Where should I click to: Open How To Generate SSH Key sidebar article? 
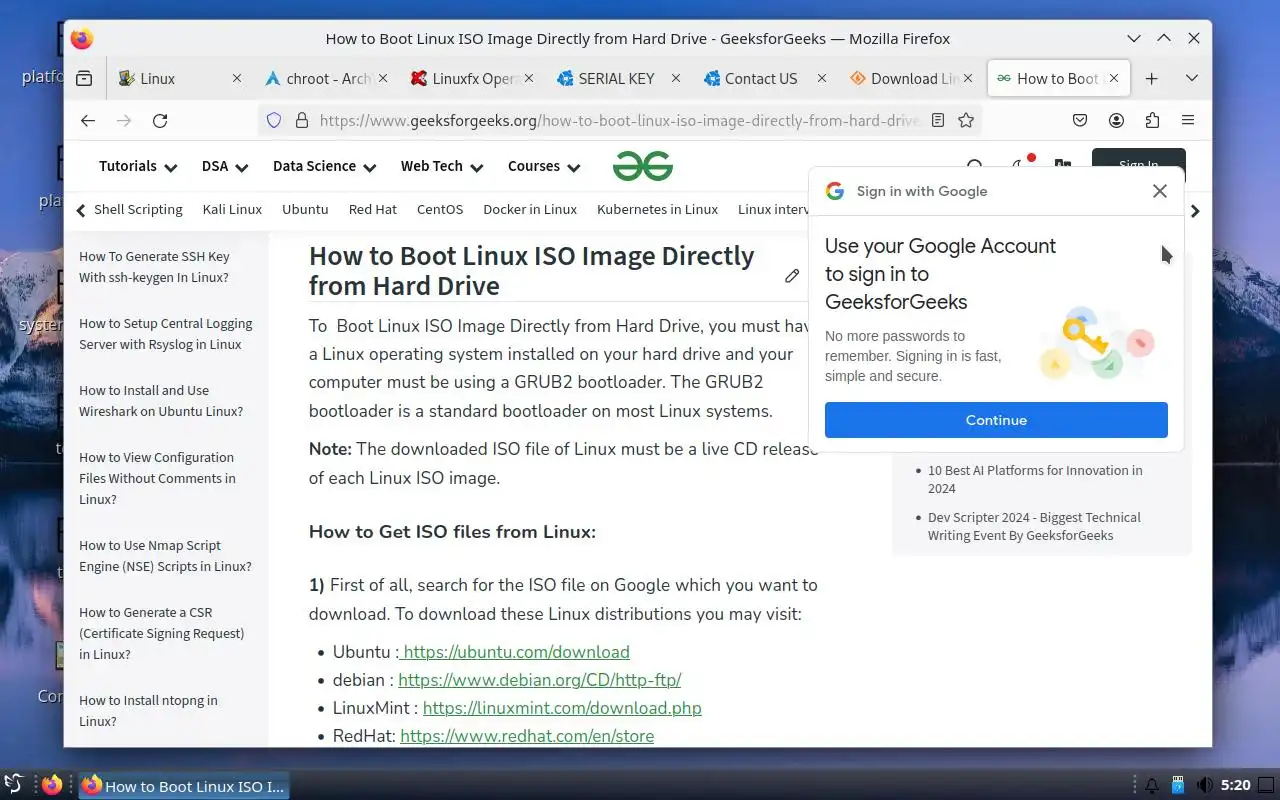(x=154, y=267)
